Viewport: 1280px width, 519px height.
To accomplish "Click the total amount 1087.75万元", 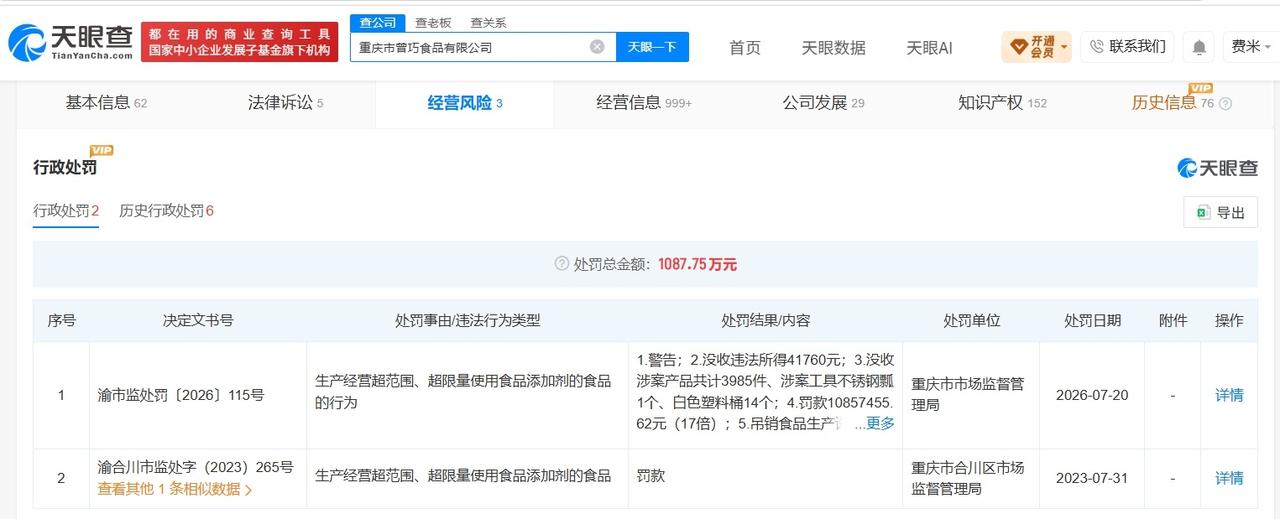I will 697,264.
